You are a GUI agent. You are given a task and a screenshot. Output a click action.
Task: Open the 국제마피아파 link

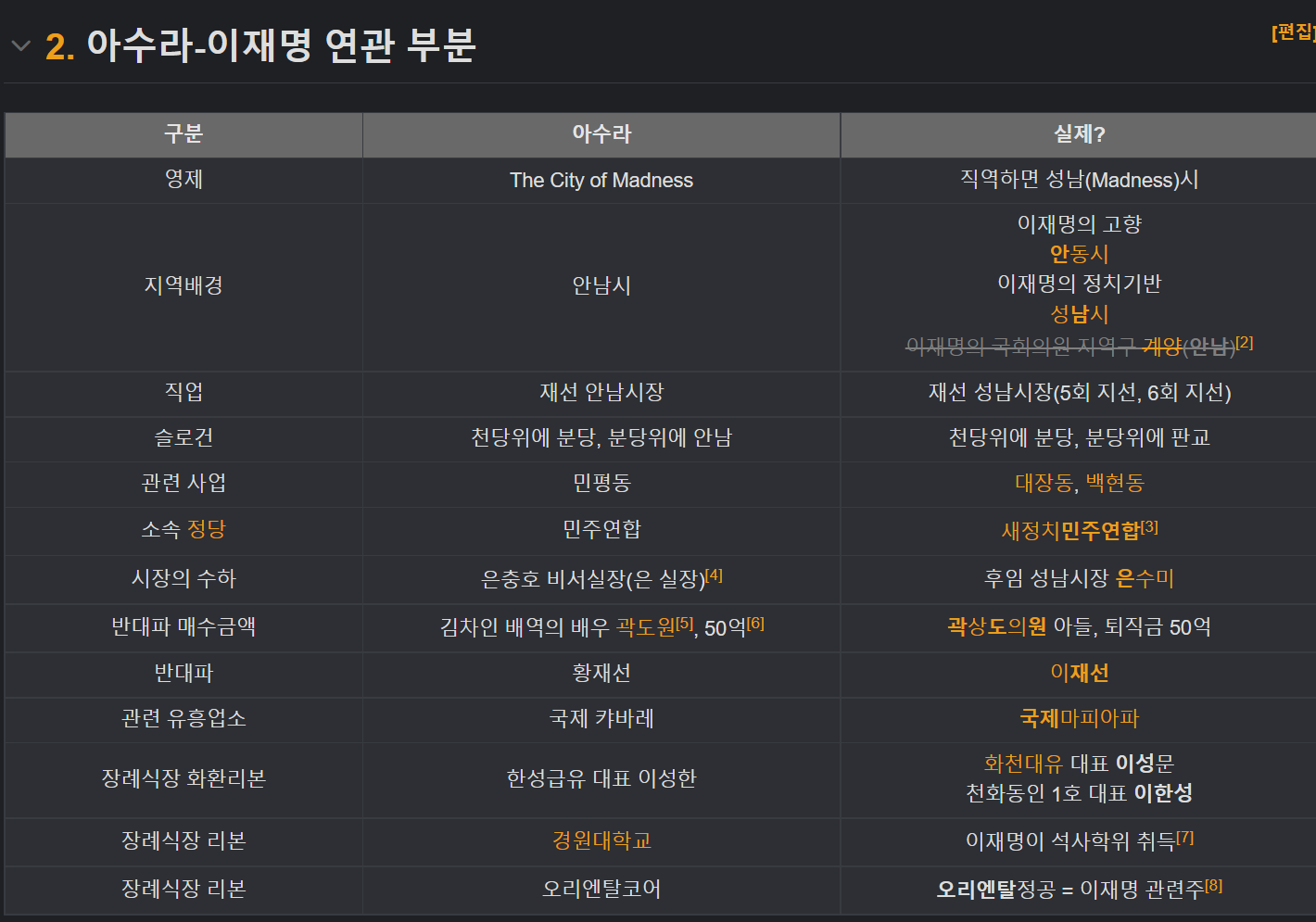point(1079,719)
